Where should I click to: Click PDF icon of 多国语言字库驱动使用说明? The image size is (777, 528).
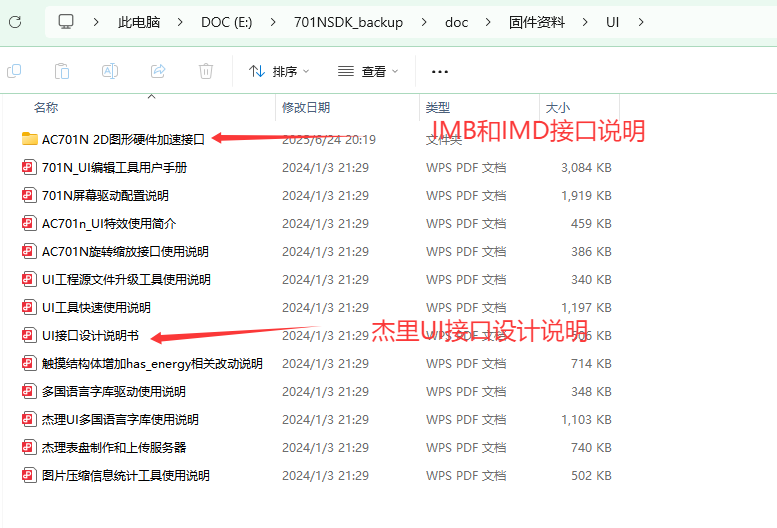click(x=29, y=391)
